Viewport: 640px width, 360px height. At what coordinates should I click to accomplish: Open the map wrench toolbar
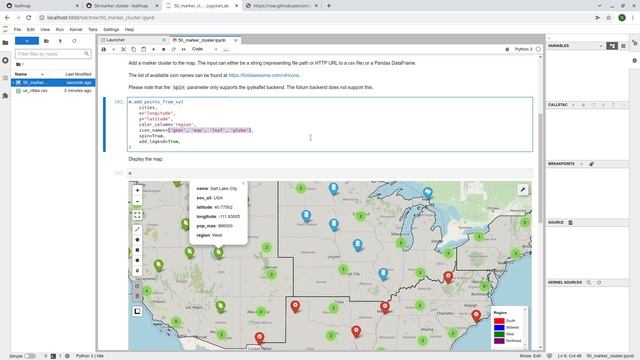click(523, 189)
